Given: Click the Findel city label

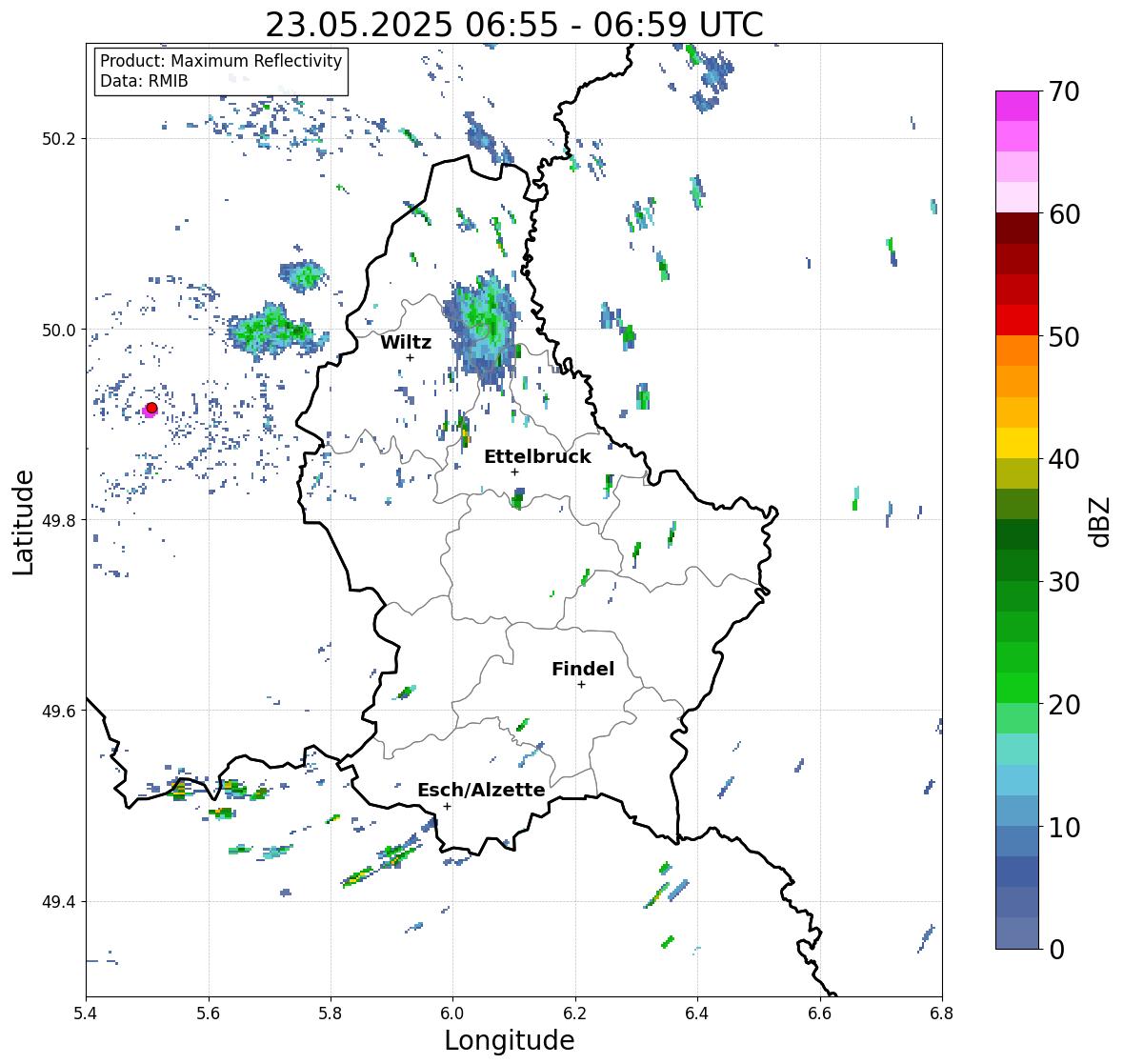Looking at the screenshot, I should pyautogui.click(x=582, y=669).
